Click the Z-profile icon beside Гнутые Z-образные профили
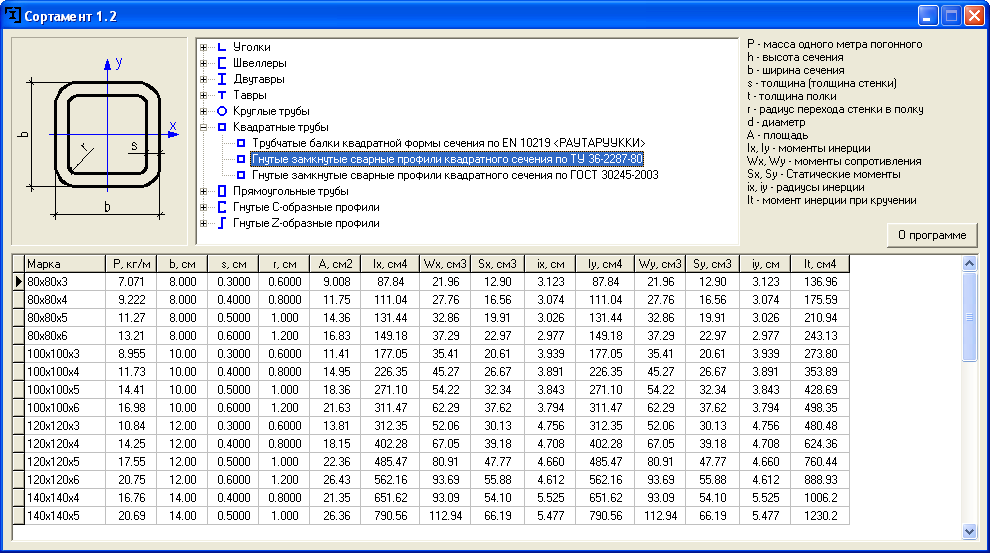The width and height of the screenshot is (990, 553). click(222, 223)
